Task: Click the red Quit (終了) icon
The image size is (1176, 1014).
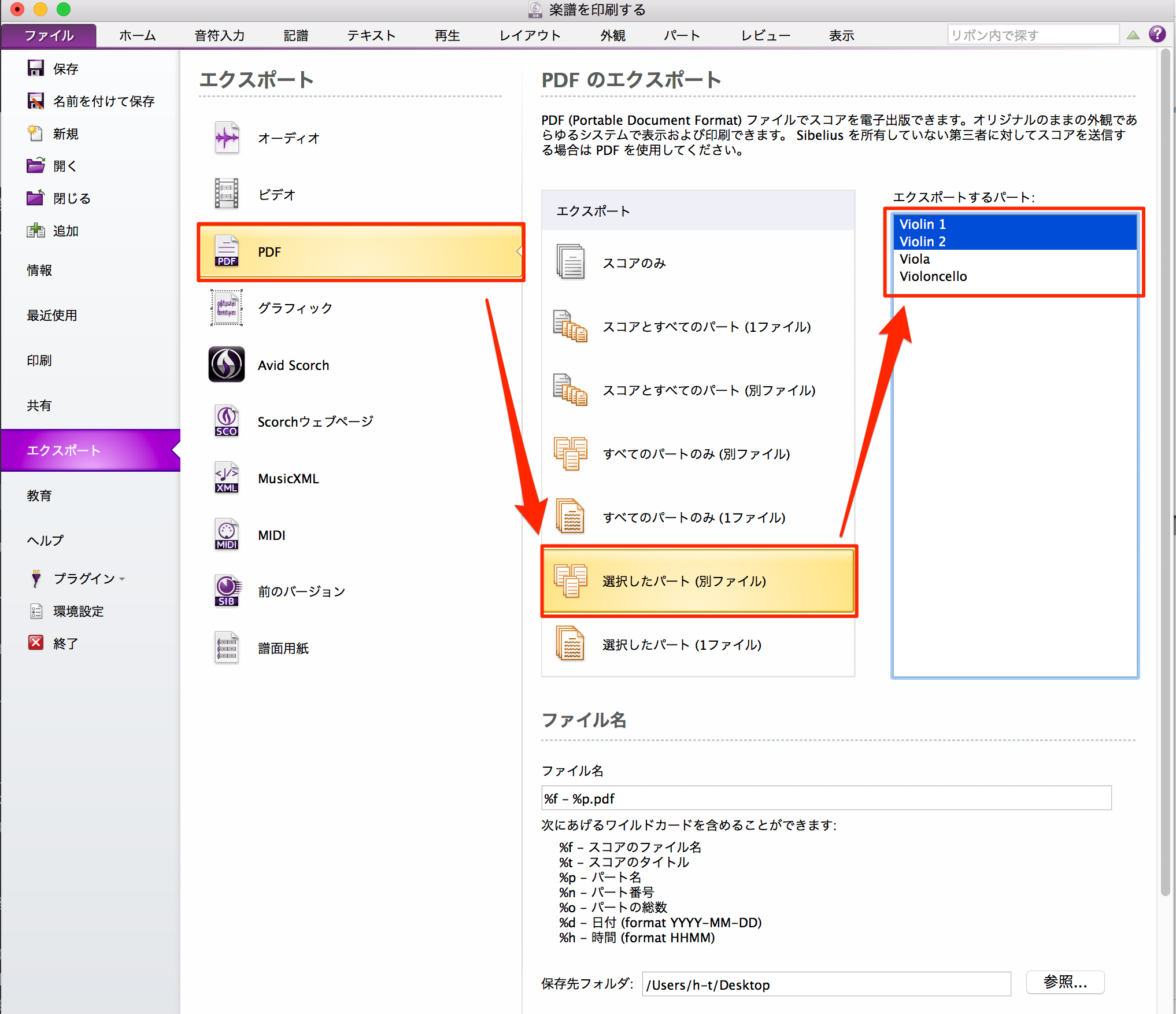Action: pos(36,643)
